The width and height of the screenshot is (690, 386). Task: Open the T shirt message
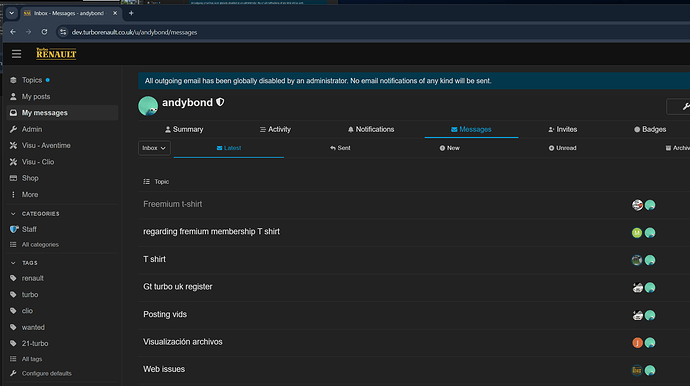154,259
